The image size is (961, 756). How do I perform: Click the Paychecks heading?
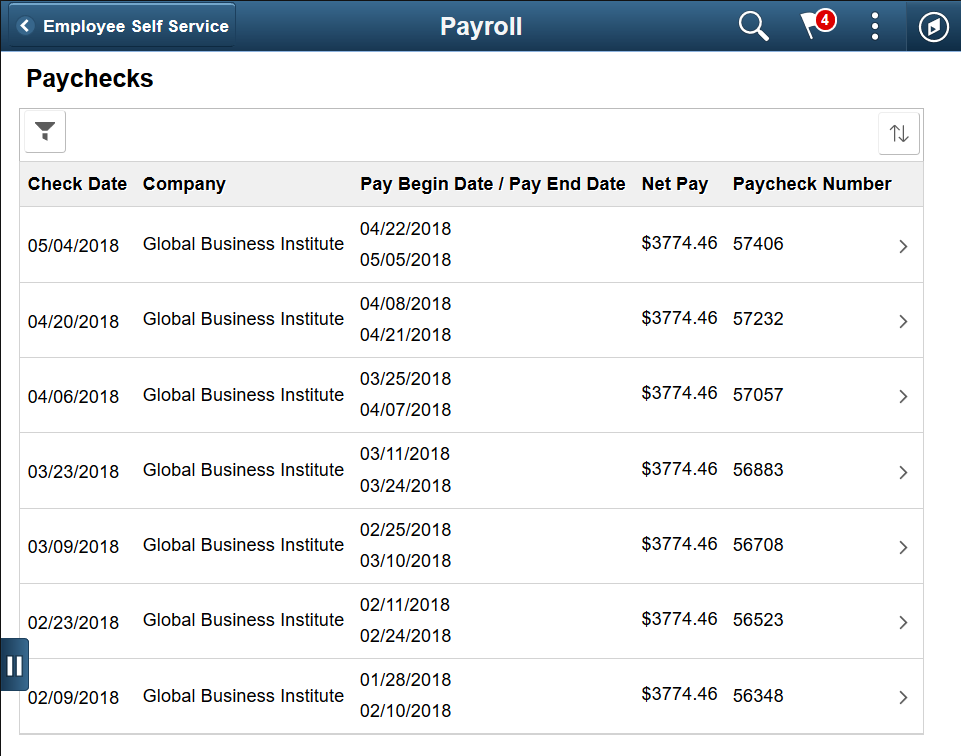pyautogui.click(x=89, y=78)
